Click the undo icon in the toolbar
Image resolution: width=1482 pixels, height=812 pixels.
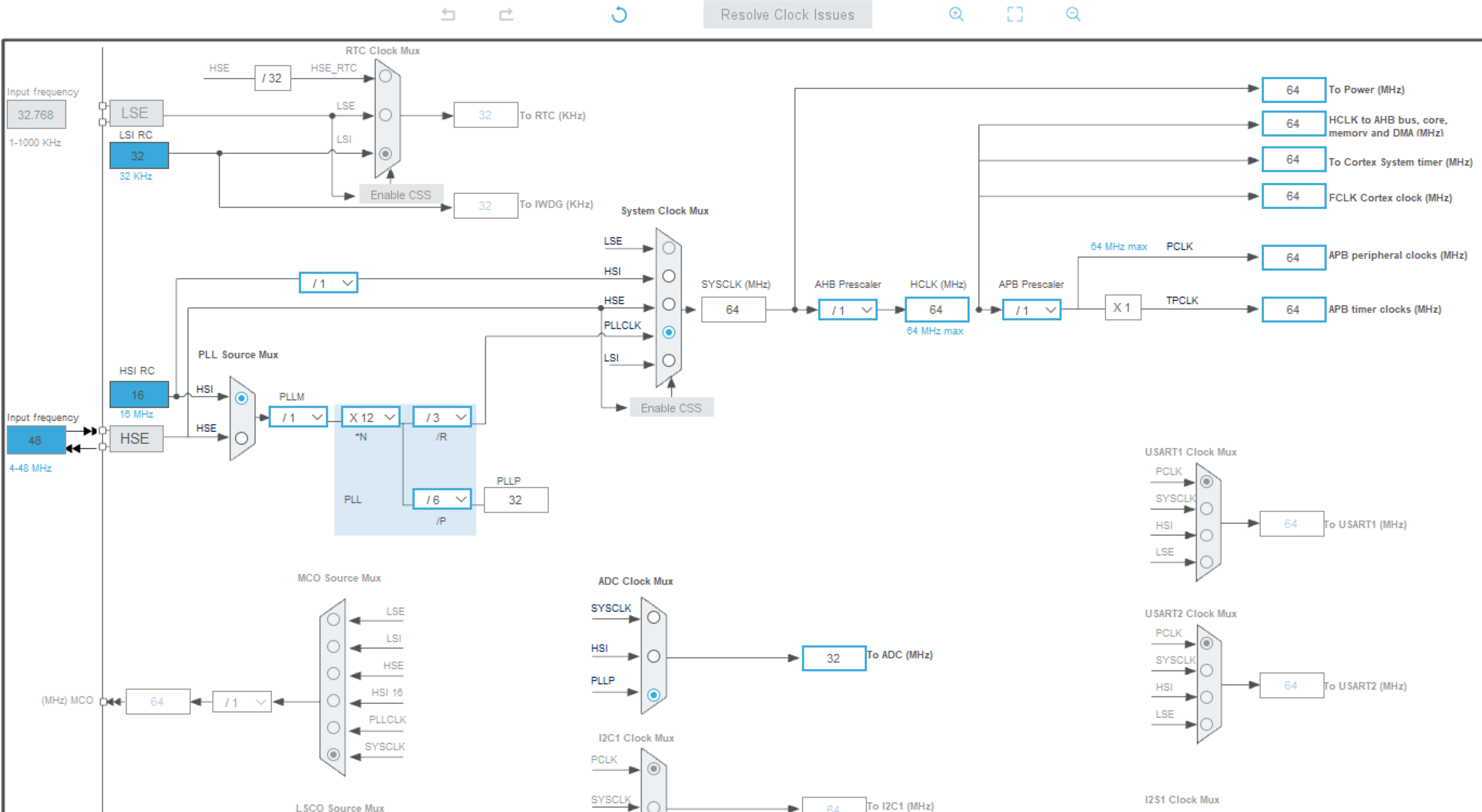[449, 14]
